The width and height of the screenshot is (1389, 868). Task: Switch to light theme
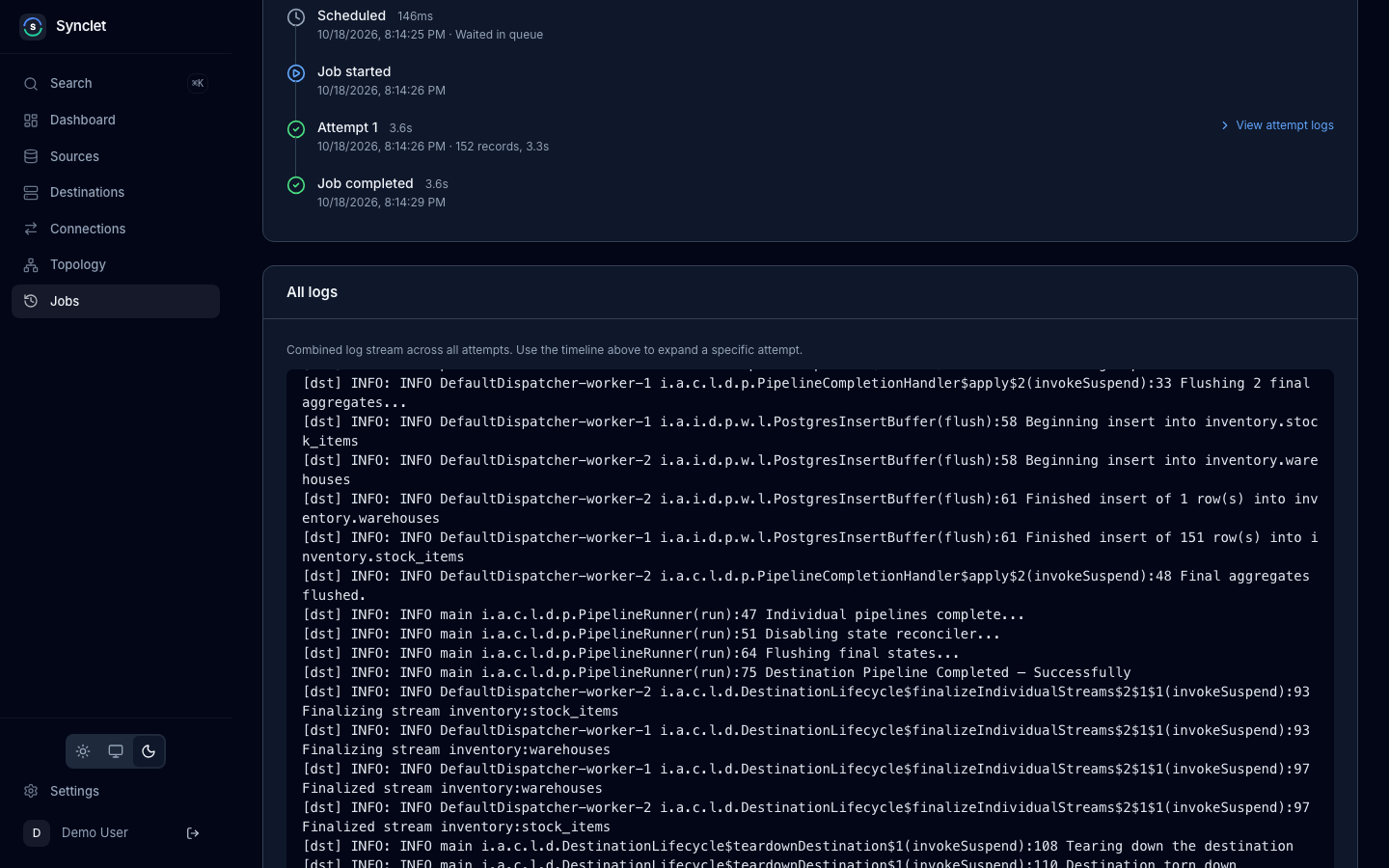(83, 751)
